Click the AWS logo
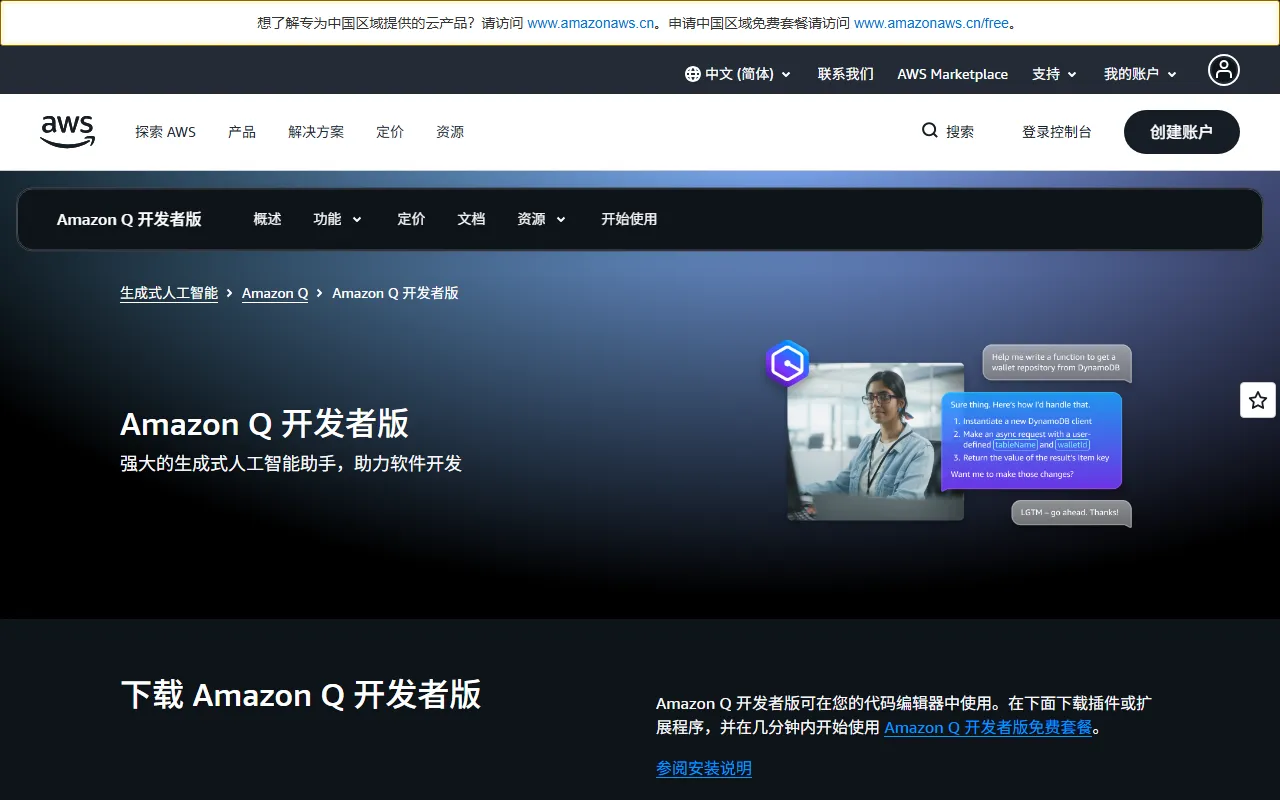The height and width of the screenshot is (800, 1280). [67, 131]
